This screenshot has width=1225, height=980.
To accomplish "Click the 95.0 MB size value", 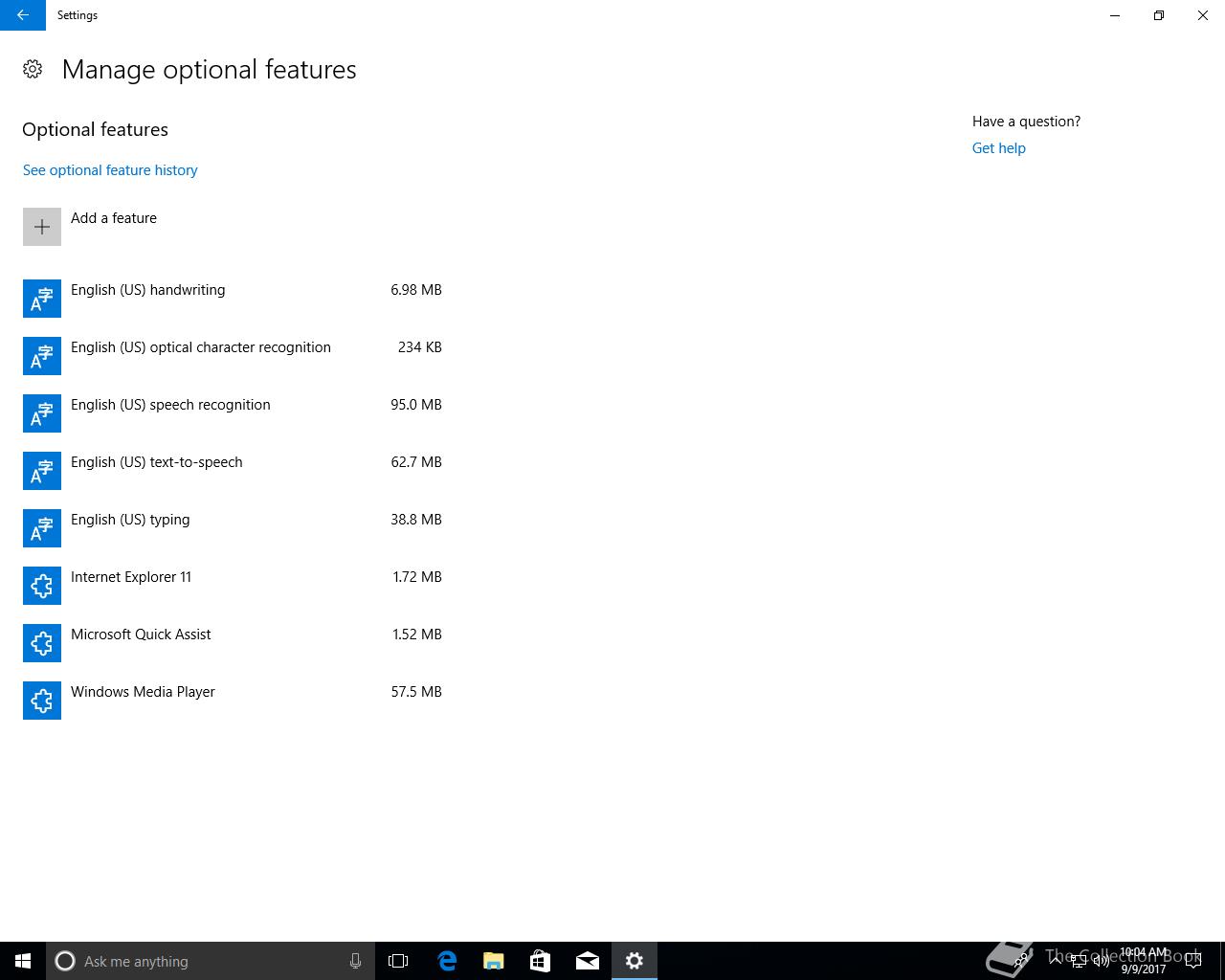I will [x=416, y=405].
